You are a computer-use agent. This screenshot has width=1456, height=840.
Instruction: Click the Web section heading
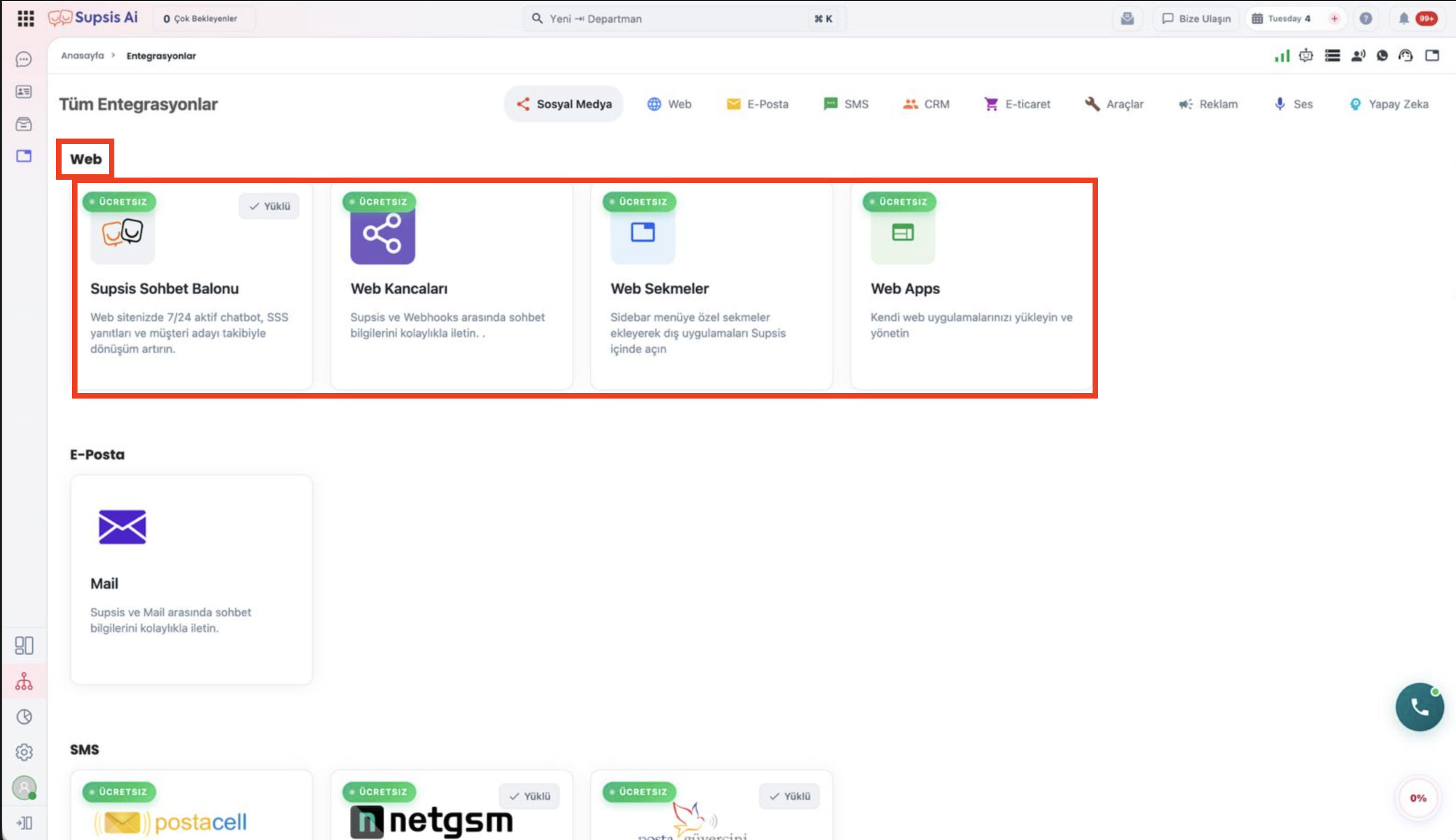pos(85,159)
